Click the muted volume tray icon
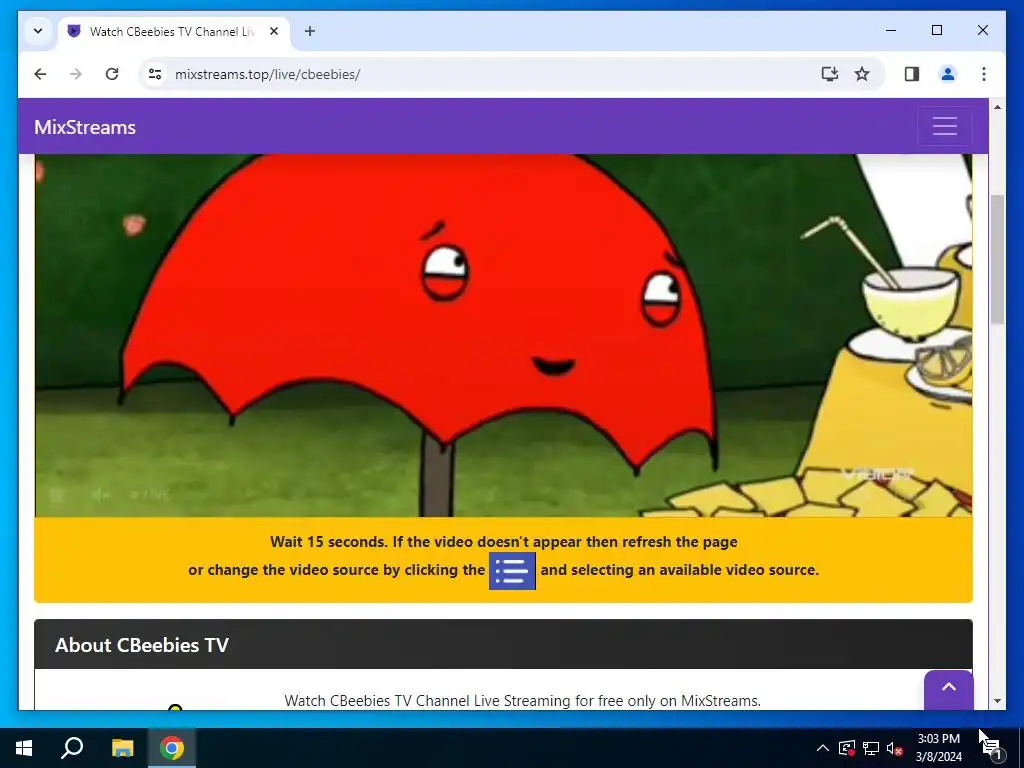The image size is (1024, 768). click(895, 748)
